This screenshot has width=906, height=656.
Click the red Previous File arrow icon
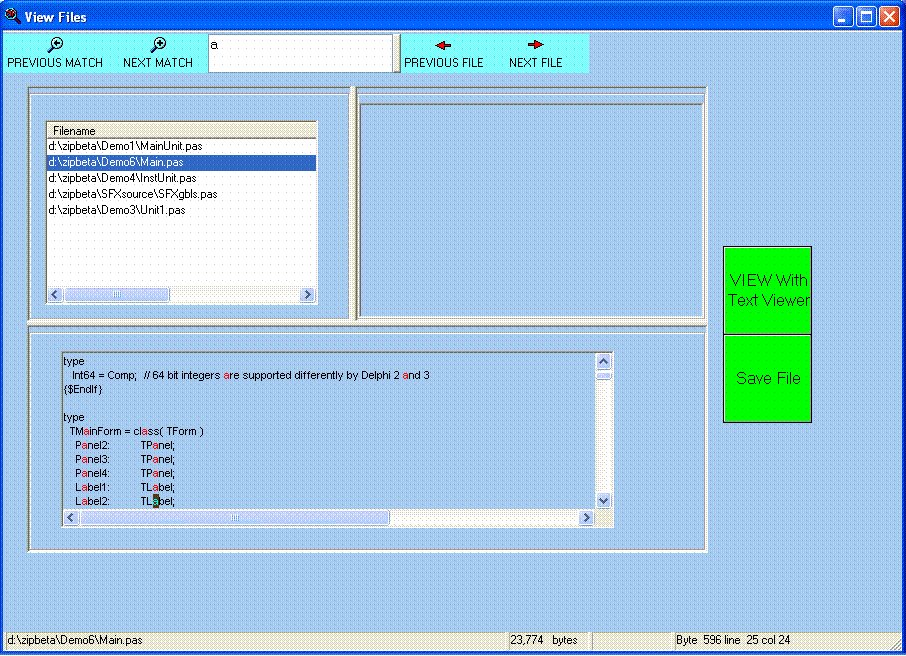coord(443,45)
